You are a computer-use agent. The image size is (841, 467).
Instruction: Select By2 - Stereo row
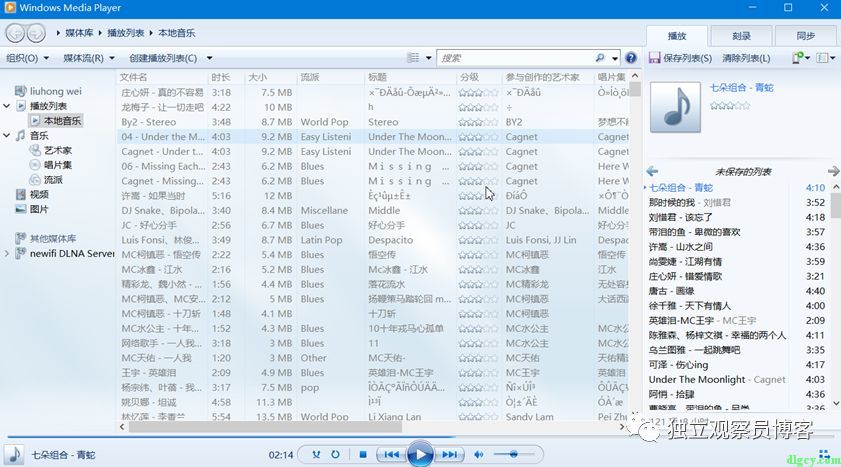tap(373, 122)
